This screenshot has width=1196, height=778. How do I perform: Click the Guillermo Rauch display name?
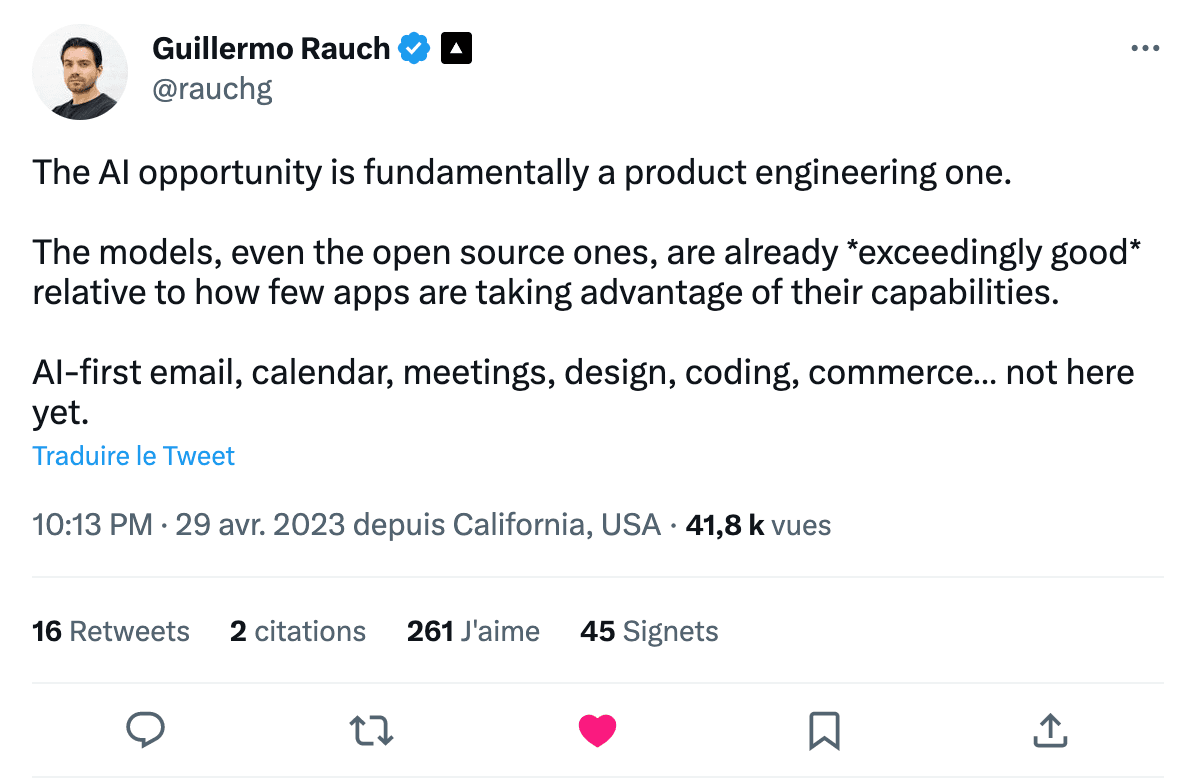pos(270,48)
